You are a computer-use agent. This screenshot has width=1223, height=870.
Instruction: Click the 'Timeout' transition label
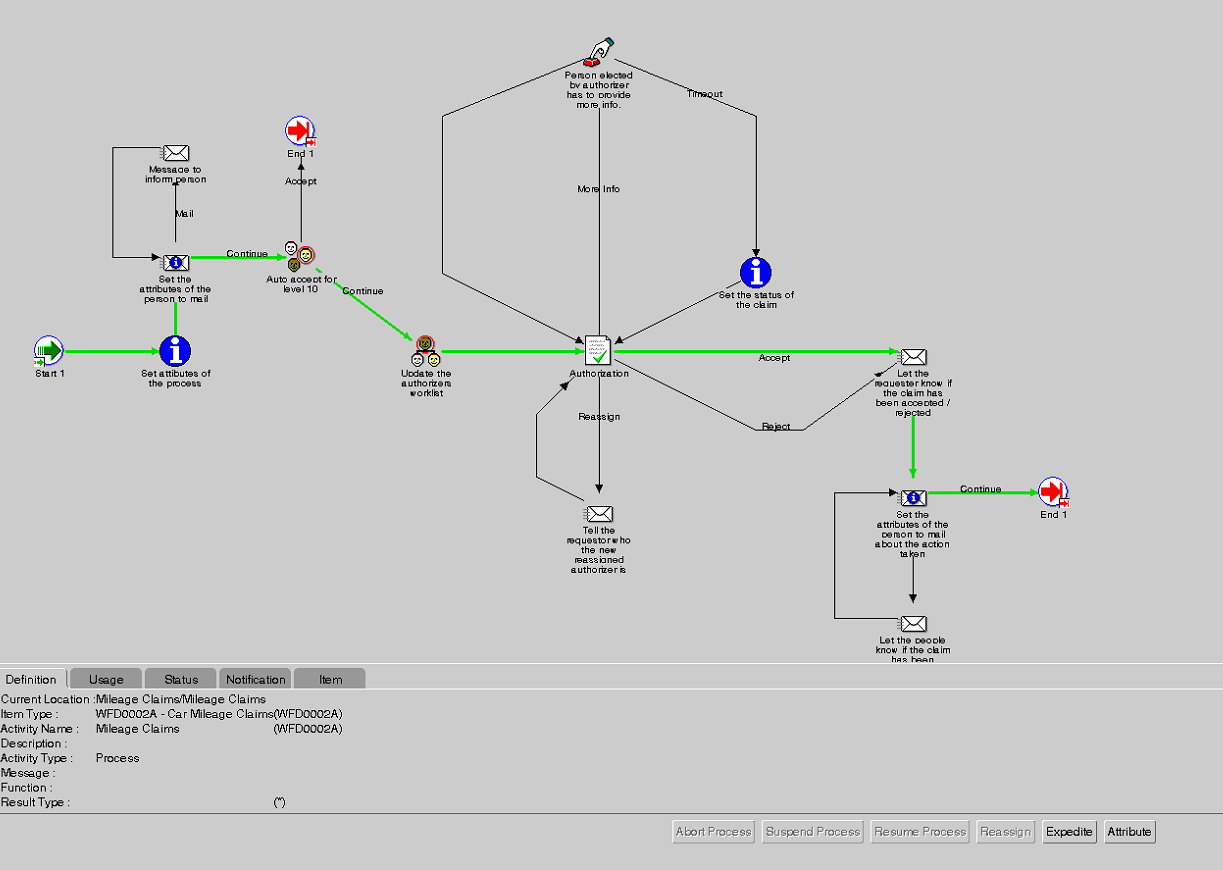(704, 94)
